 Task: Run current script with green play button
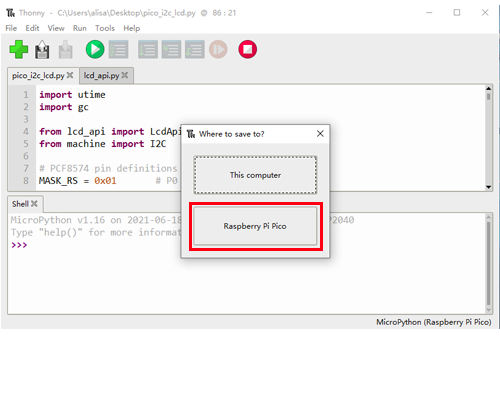tap(95, 49)
